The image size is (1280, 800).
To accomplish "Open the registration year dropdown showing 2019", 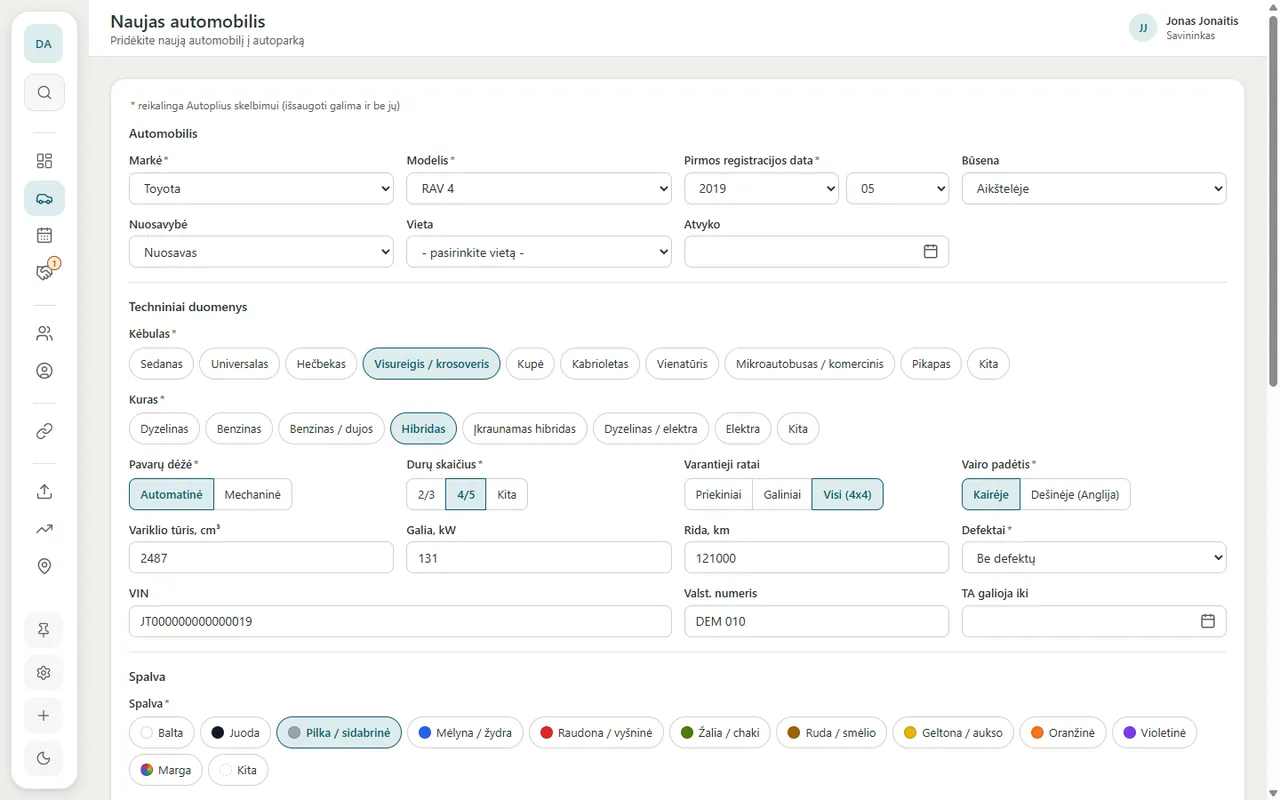I will tap(761, 188).
